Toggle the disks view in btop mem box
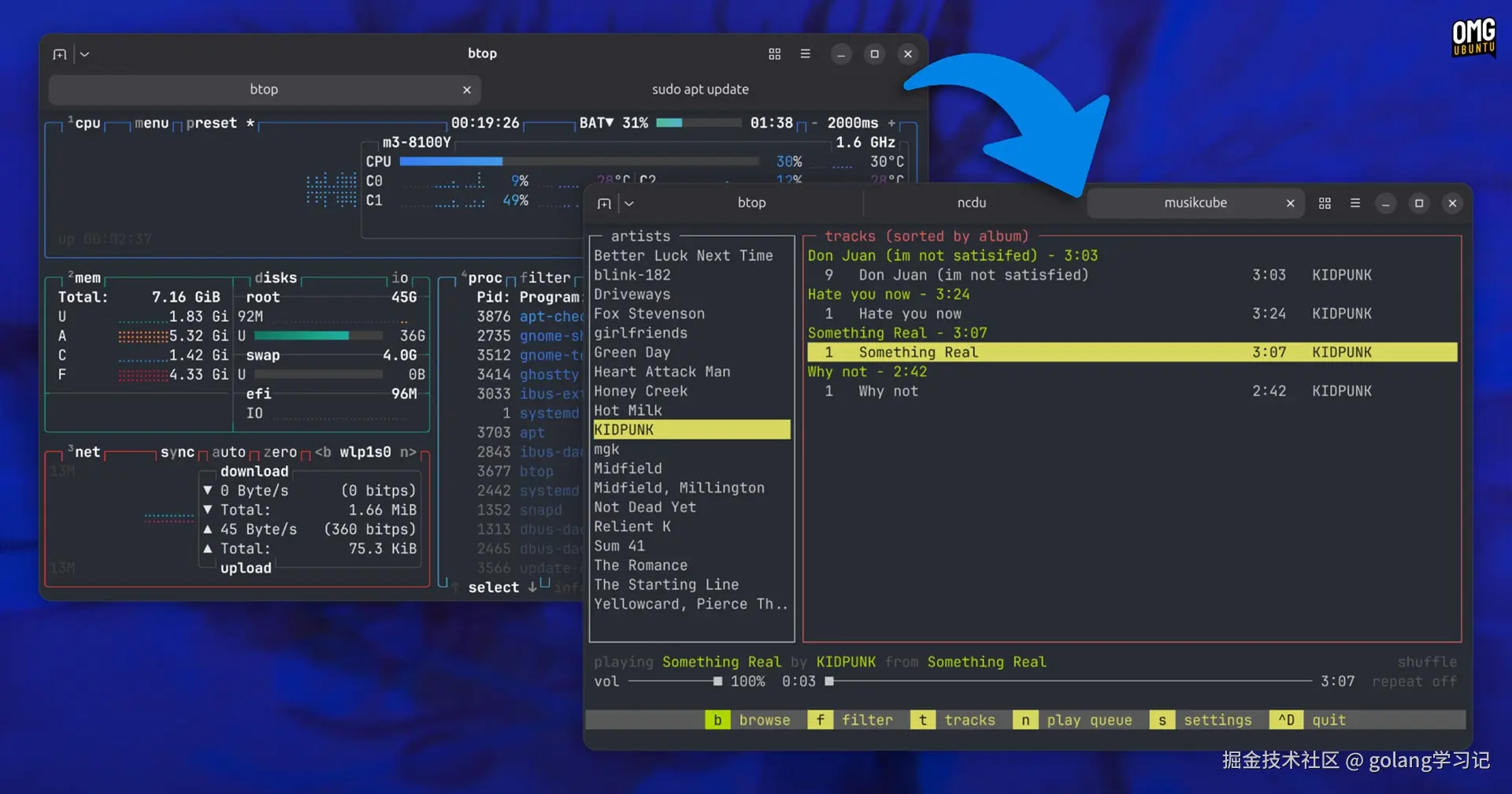The height and width of the screenshot is (794, 1512). click(276, 278)
